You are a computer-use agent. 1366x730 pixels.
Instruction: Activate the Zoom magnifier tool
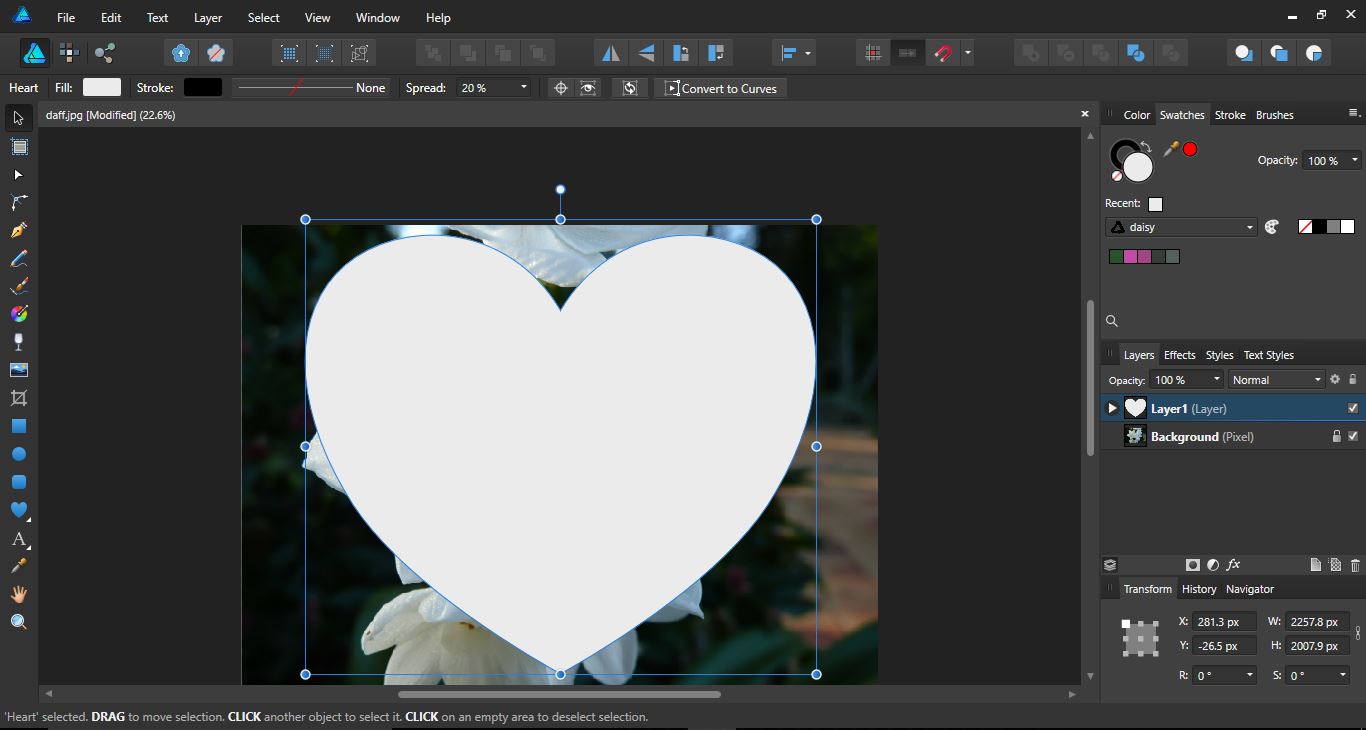18,622
